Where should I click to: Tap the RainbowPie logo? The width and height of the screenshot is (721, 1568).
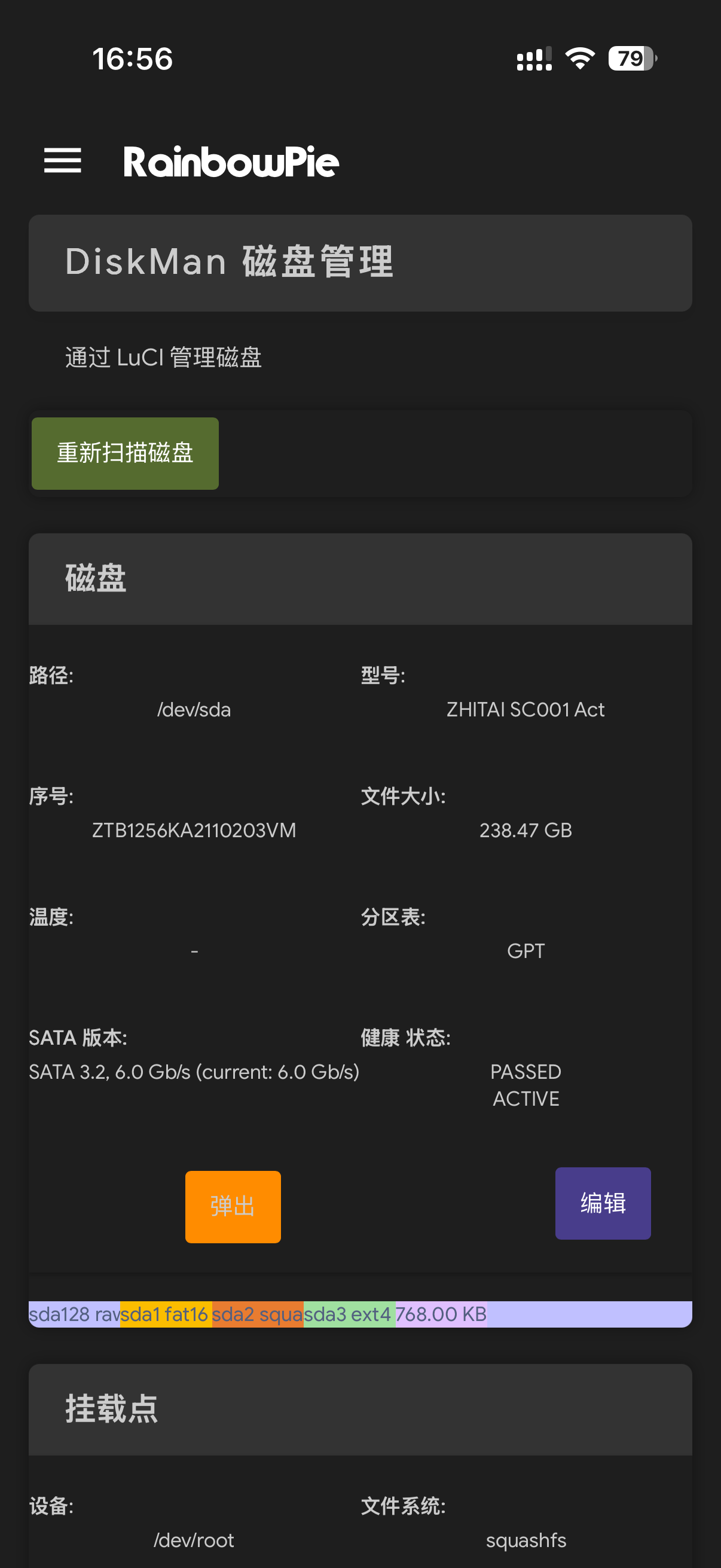click(x=231, y=162)
